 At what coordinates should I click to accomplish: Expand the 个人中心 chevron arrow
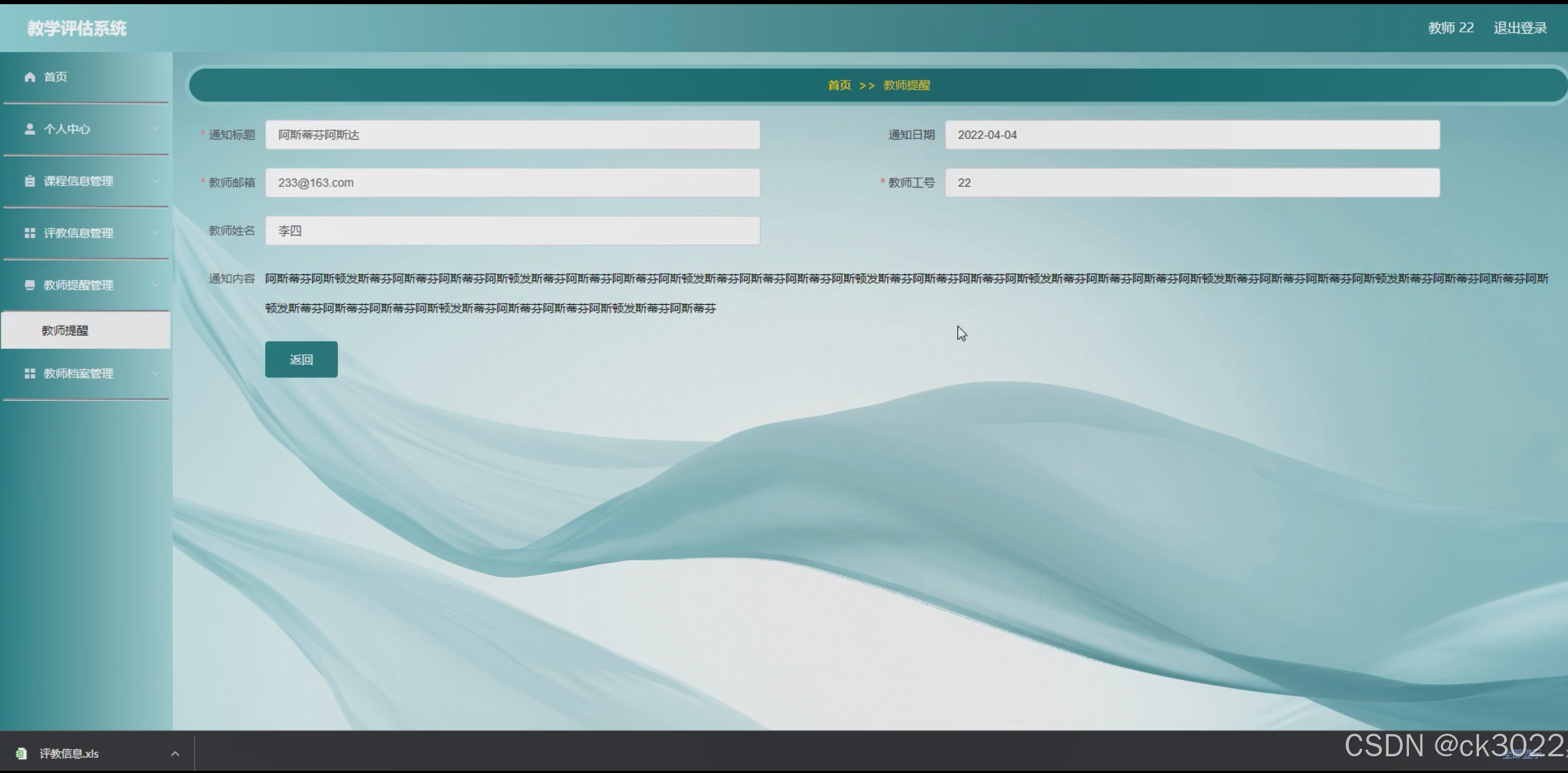[x=155, y=129]
